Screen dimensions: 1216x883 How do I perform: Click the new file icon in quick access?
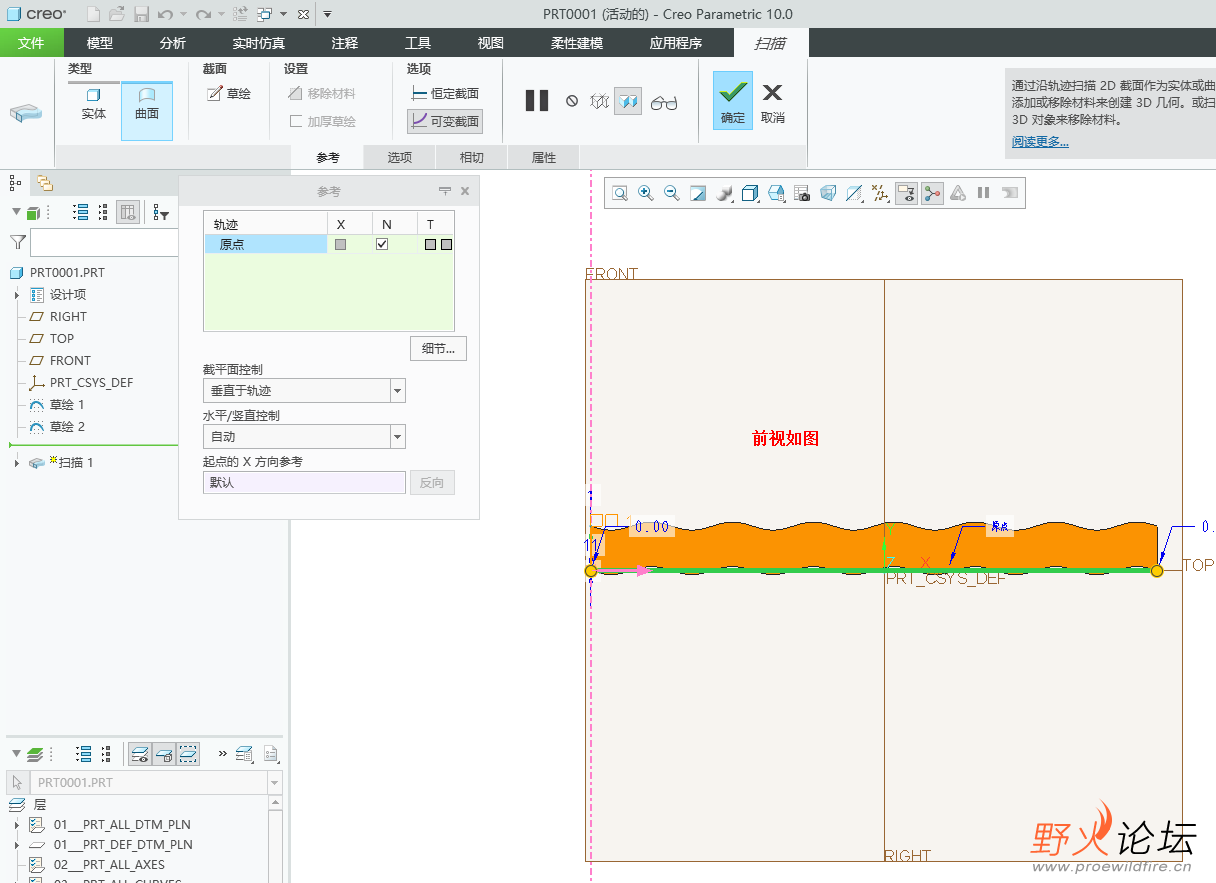[93, 14]
